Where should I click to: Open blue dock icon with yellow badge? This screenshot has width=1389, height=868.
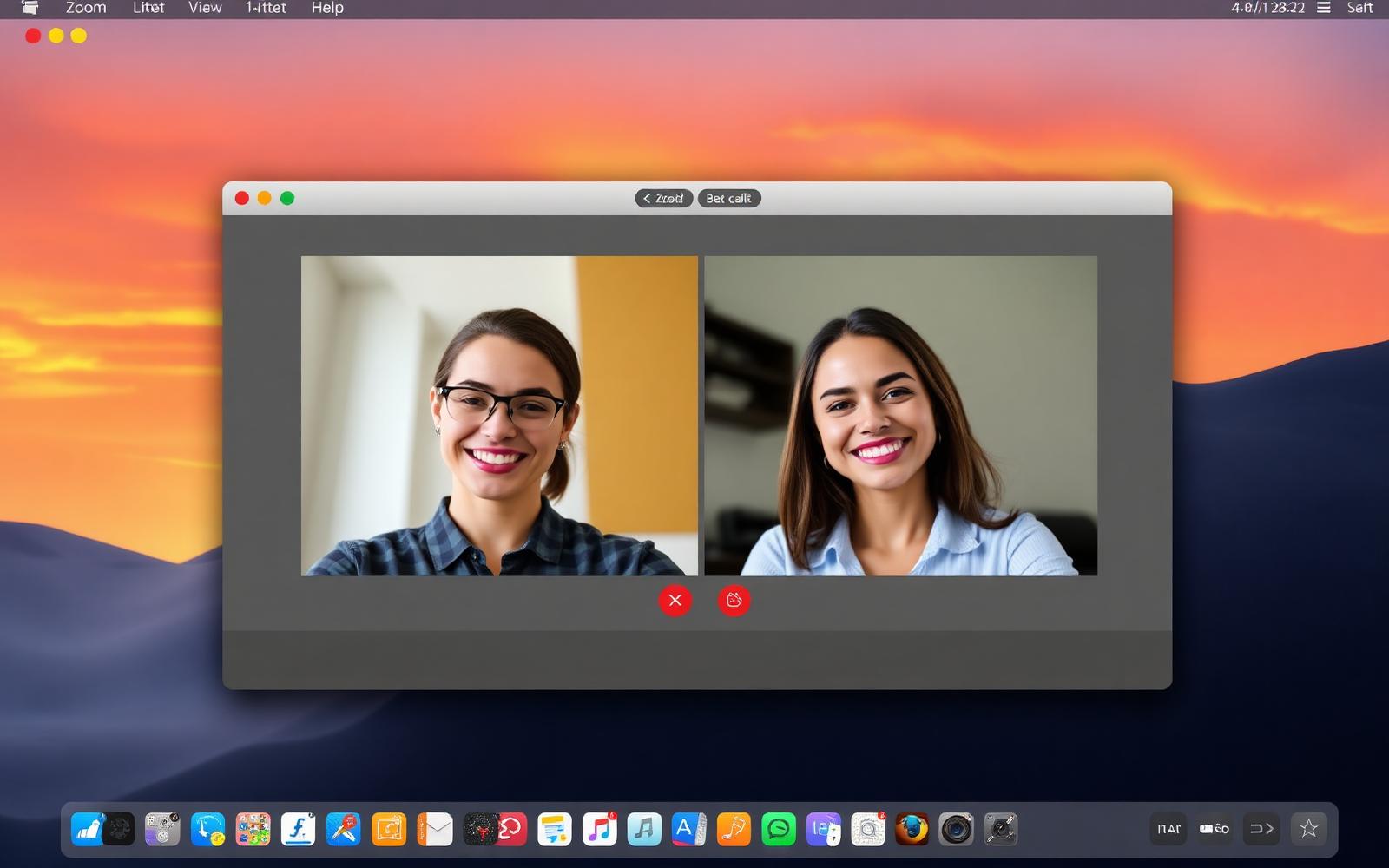(208, 830)
